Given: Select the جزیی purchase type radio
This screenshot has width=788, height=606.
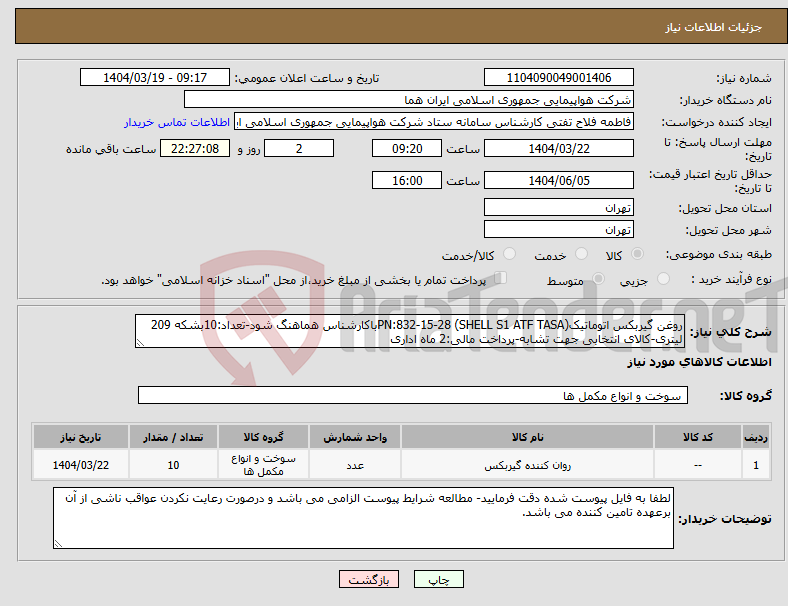Looking at the screenshot, I should tap(663, 278).
